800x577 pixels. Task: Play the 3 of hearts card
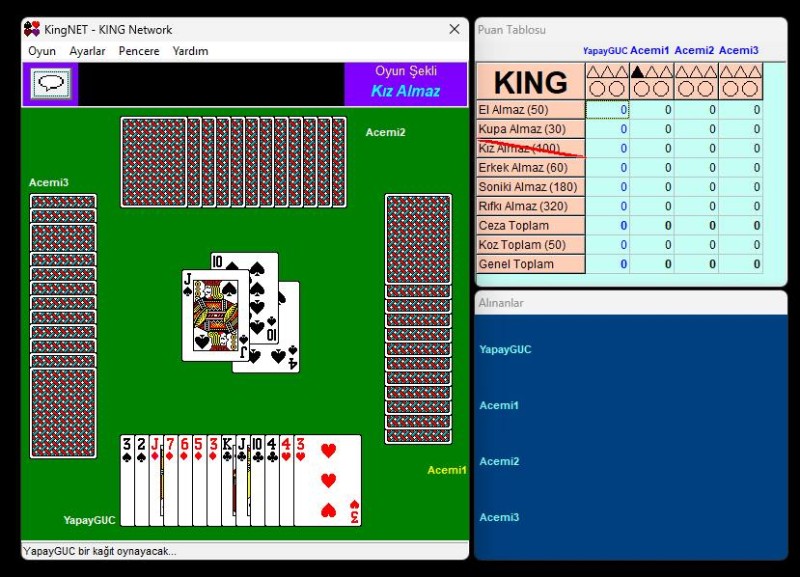pyautogui.click(x=328, y=480)
